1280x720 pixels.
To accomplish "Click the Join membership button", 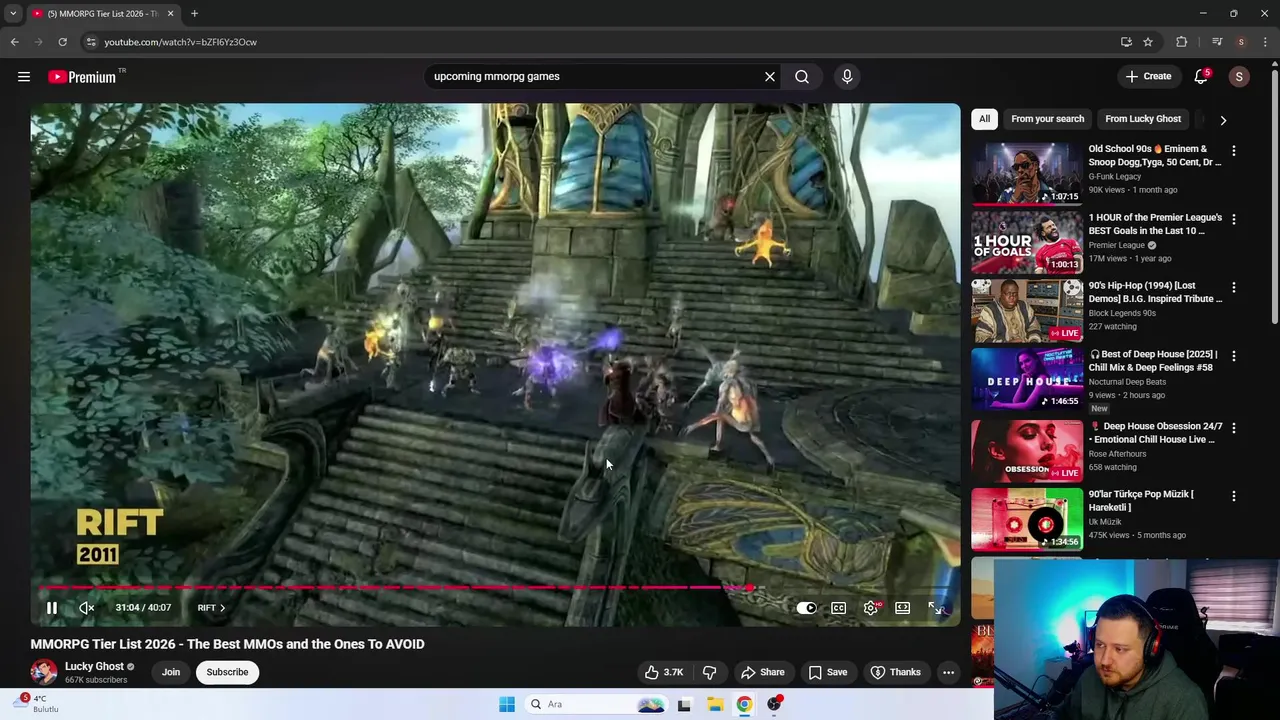I will click(x=171, y=672).
